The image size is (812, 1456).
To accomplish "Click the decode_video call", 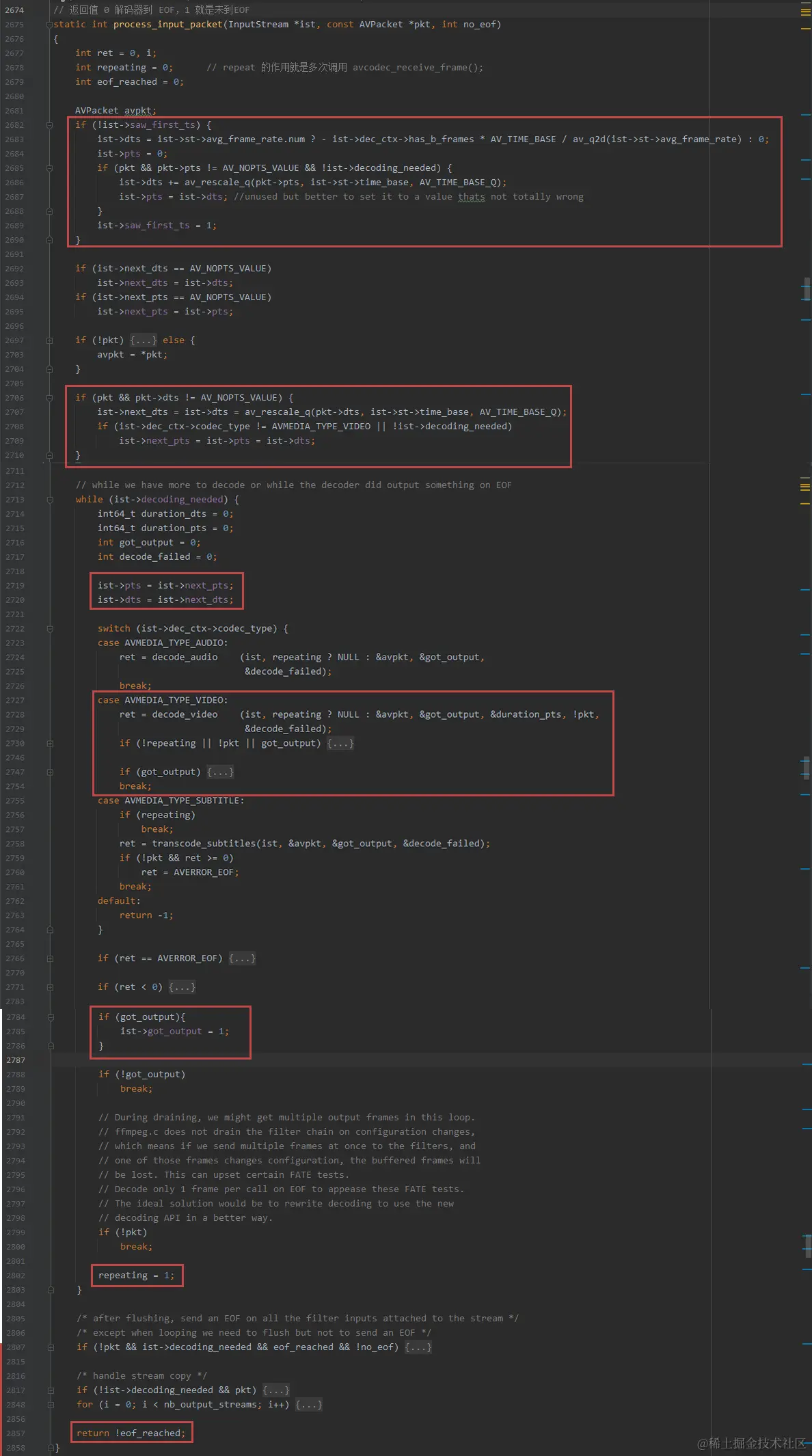I will 185,715.
